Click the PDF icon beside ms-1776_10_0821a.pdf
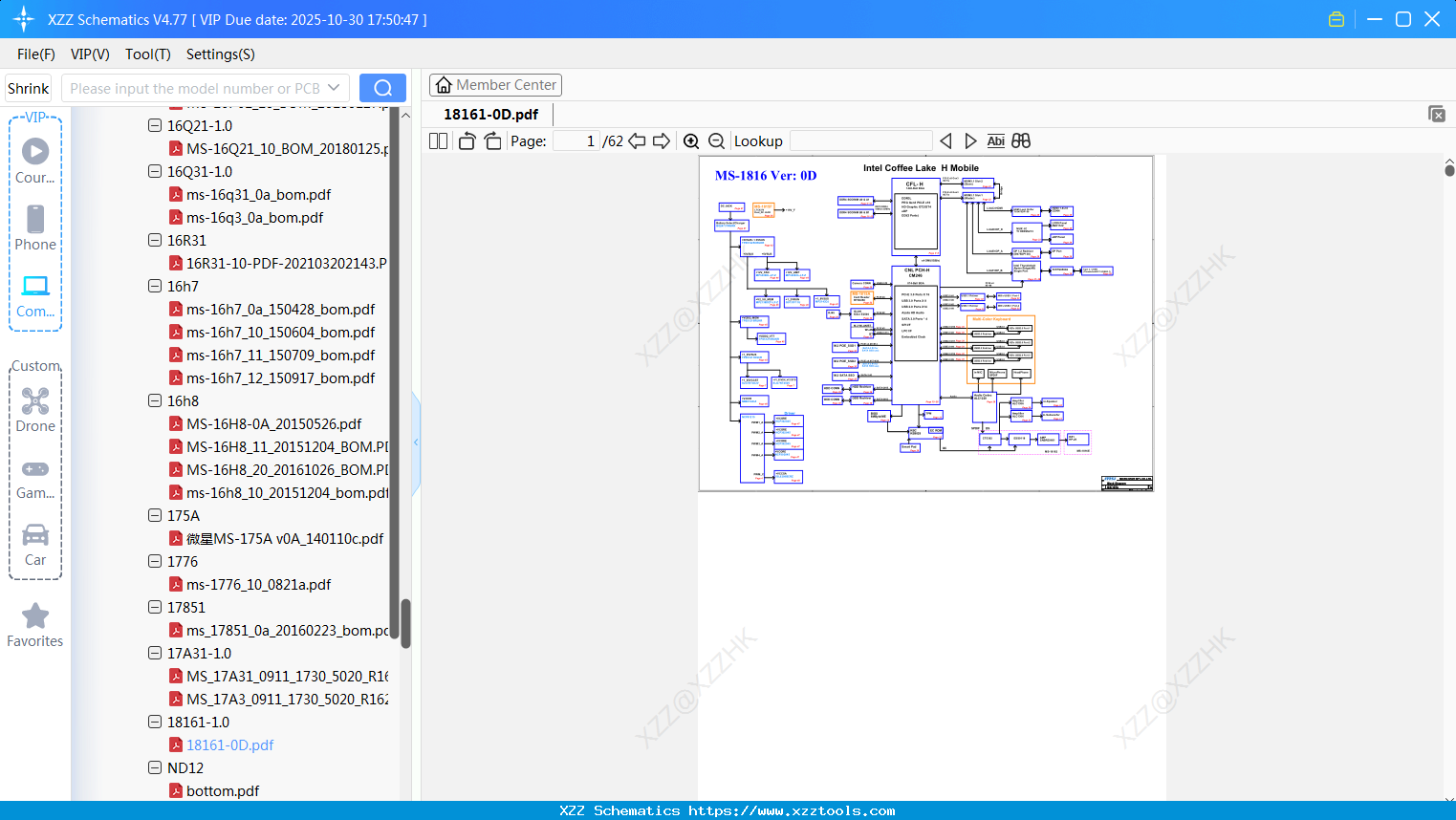The image size is (1456, 820). pyautogui.click(x=176, y=584)
